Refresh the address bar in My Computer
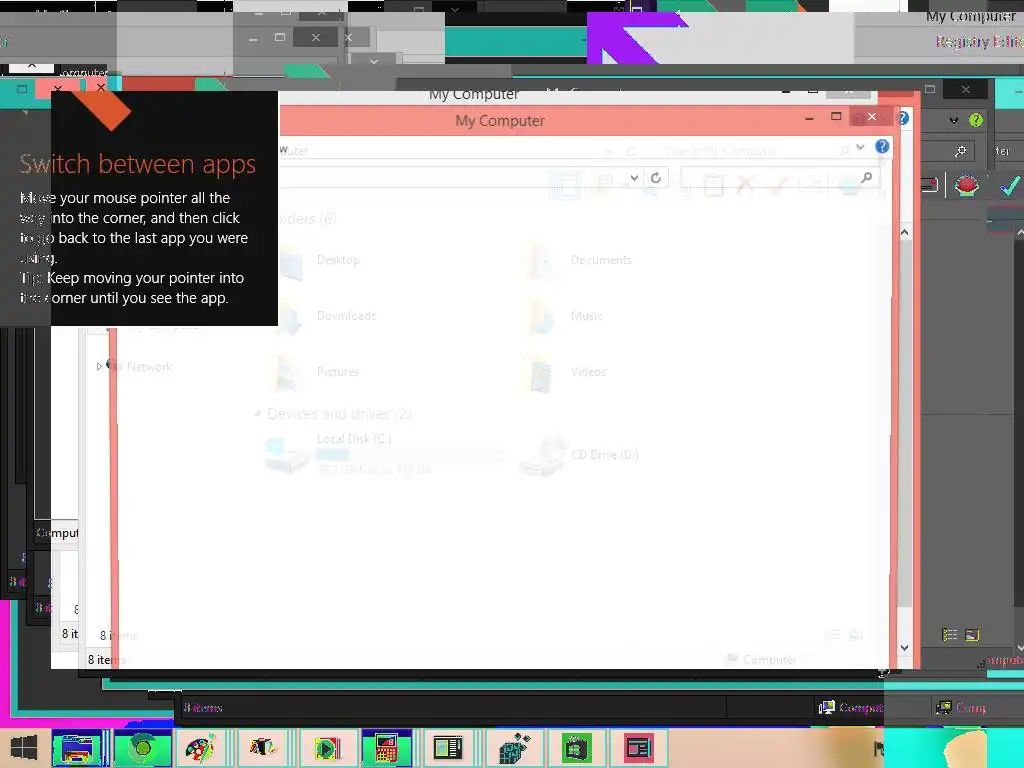Image resolution: width=1024 pixels, height=768 pixels. (x=656, y=178)
